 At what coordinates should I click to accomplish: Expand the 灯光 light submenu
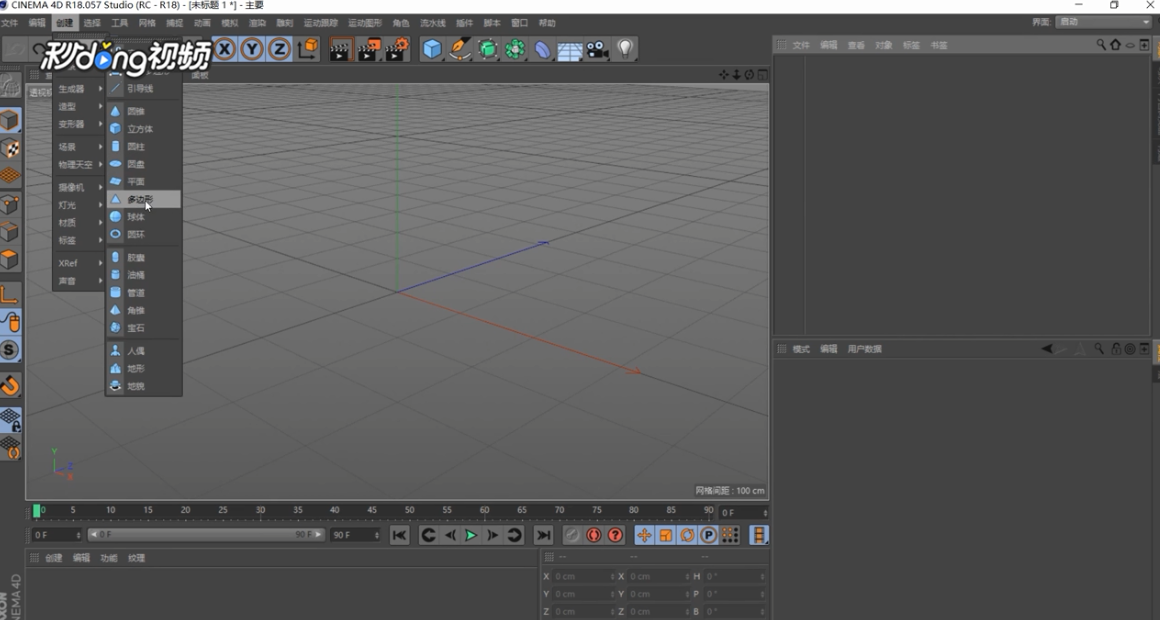point(79,205)
